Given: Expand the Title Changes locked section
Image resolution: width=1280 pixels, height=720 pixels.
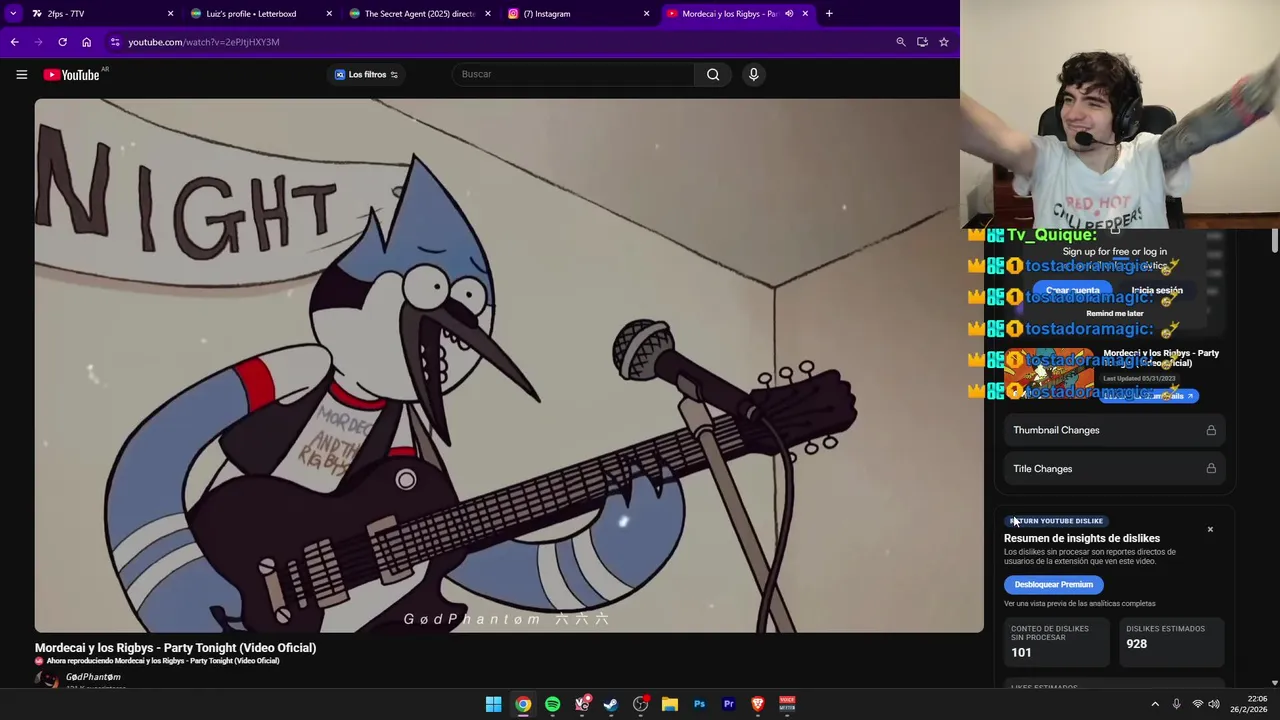Looking at the screenshot, I should click(x=1115, y=468).
